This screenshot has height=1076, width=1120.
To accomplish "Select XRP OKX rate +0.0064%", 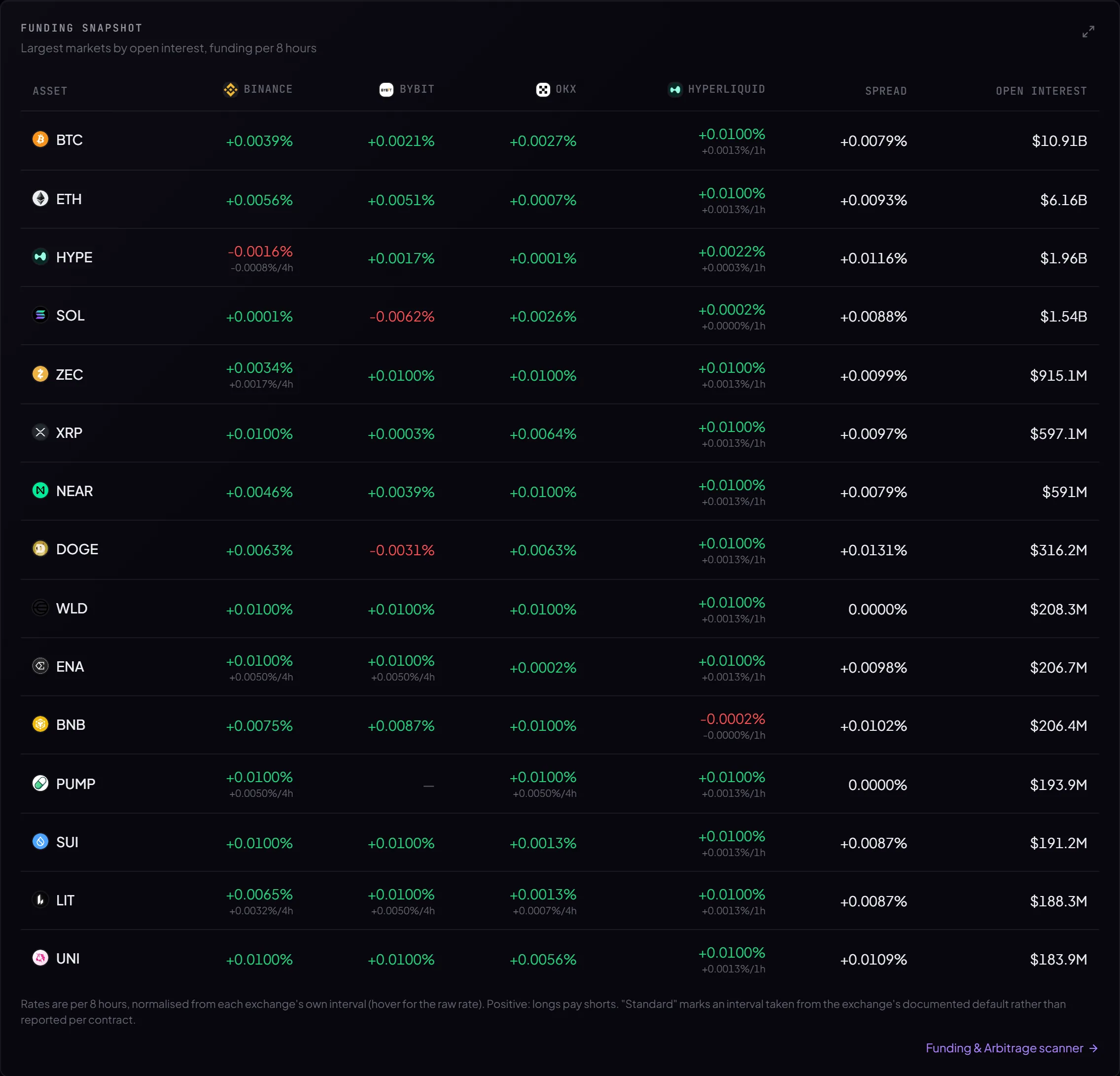I will click(x=543, y=434).
